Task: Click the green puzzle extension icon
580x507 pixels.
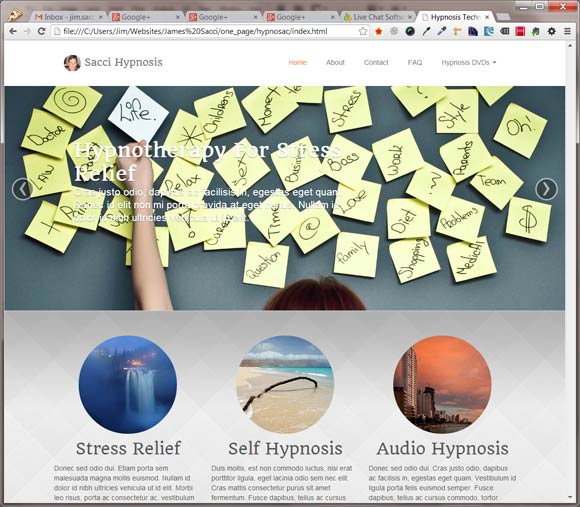Action: [x=536, y=31]
